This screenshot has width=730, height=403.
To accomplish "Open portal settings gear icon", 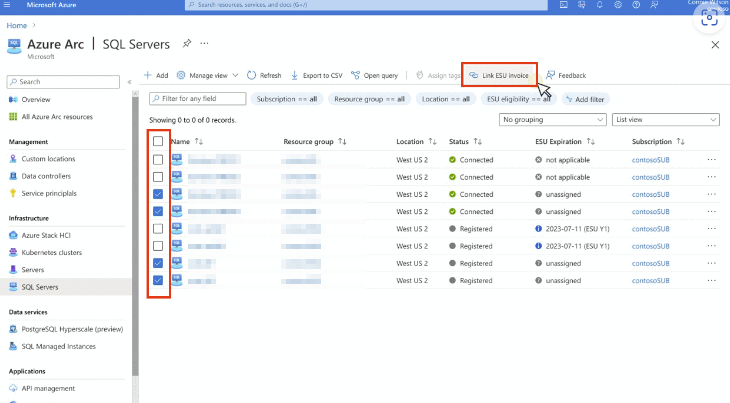I will pyautogui.click(x=618, y=5).
